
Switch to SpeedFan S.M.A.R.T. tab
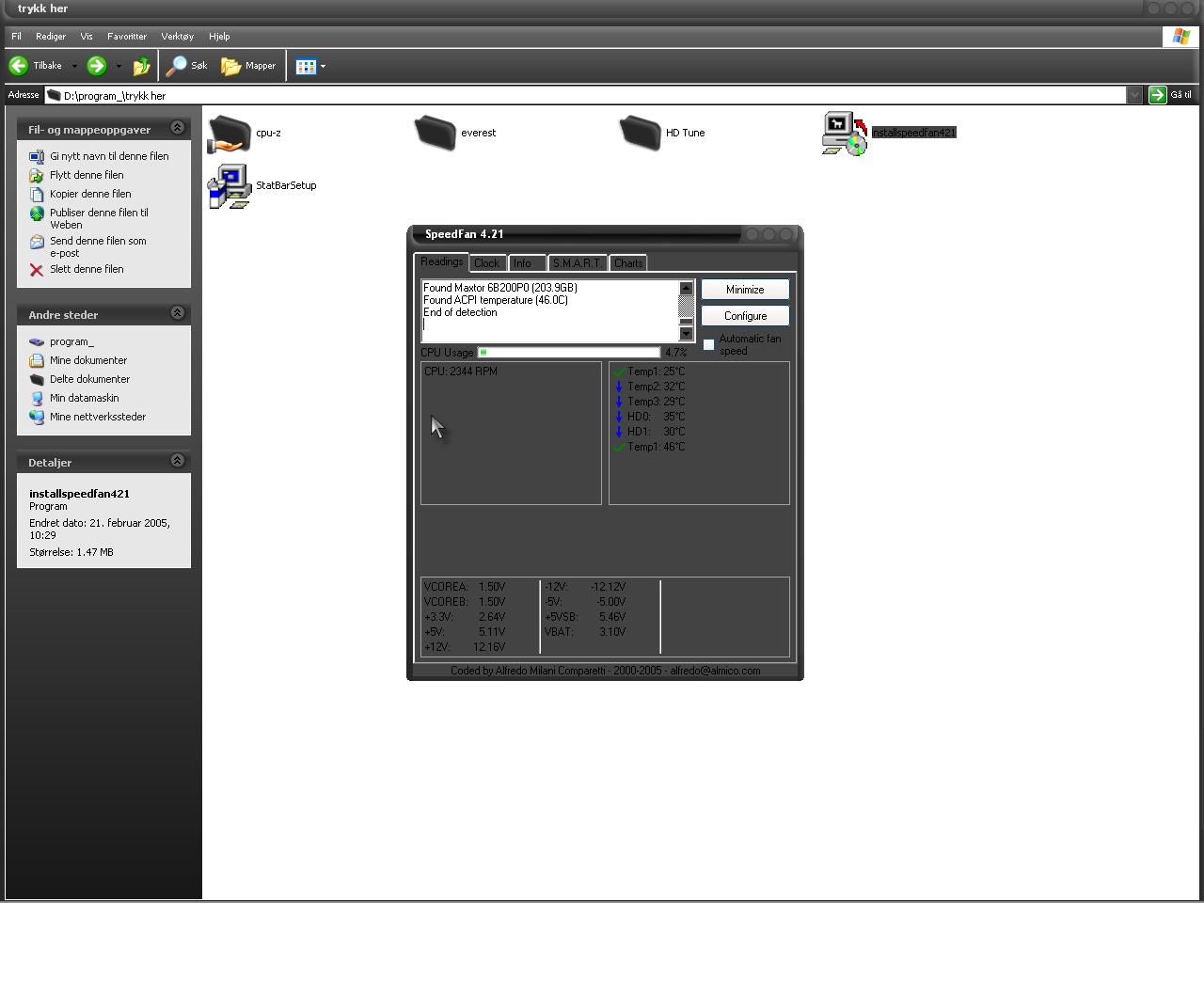[577, 263]
